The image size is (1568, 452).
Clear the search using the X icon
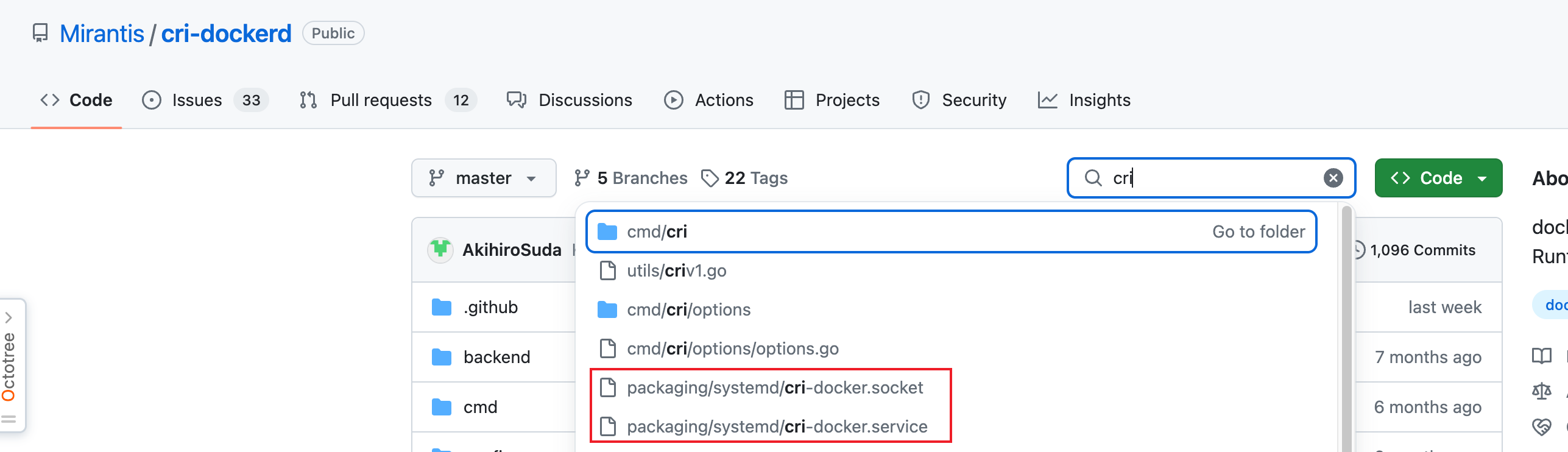pos(1333,177)
